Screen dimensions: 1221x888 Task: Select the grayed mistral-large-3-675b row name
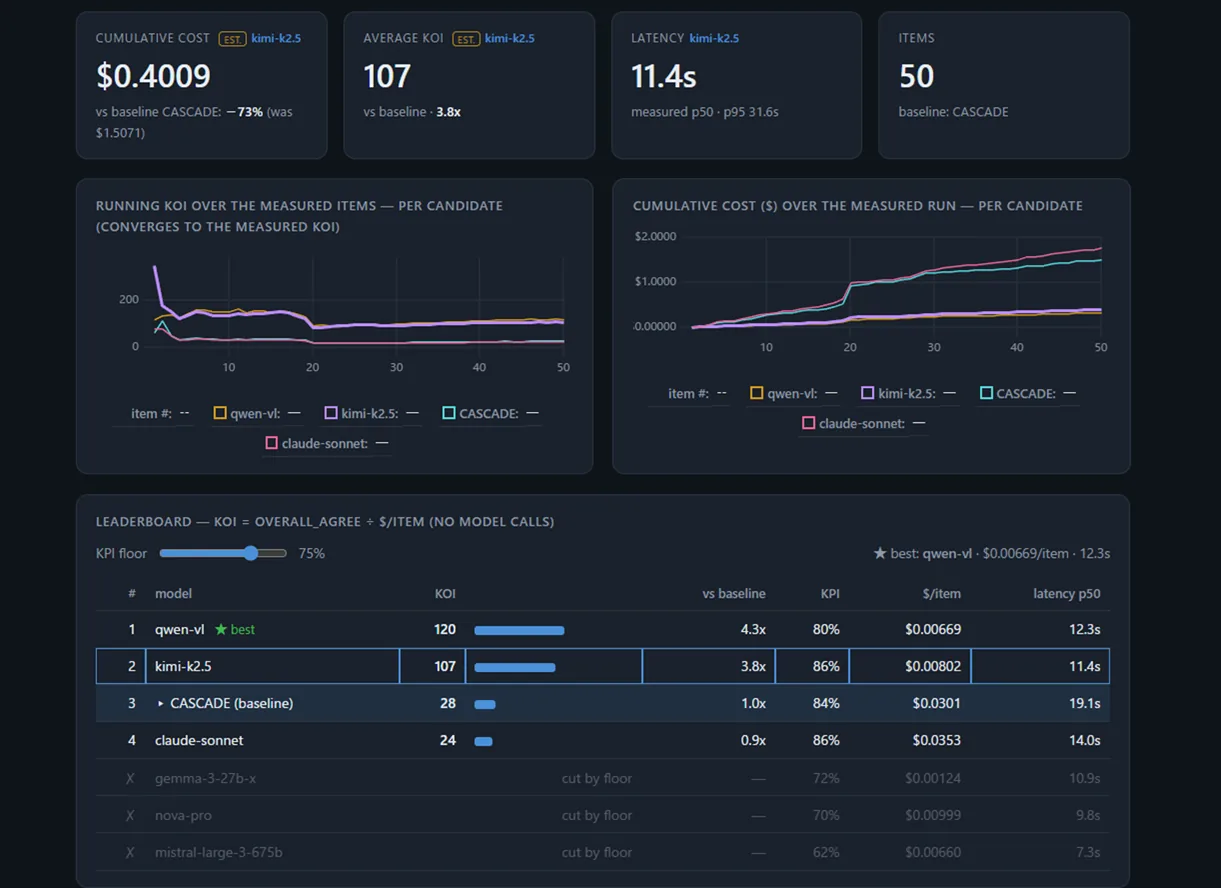(219, 852)
